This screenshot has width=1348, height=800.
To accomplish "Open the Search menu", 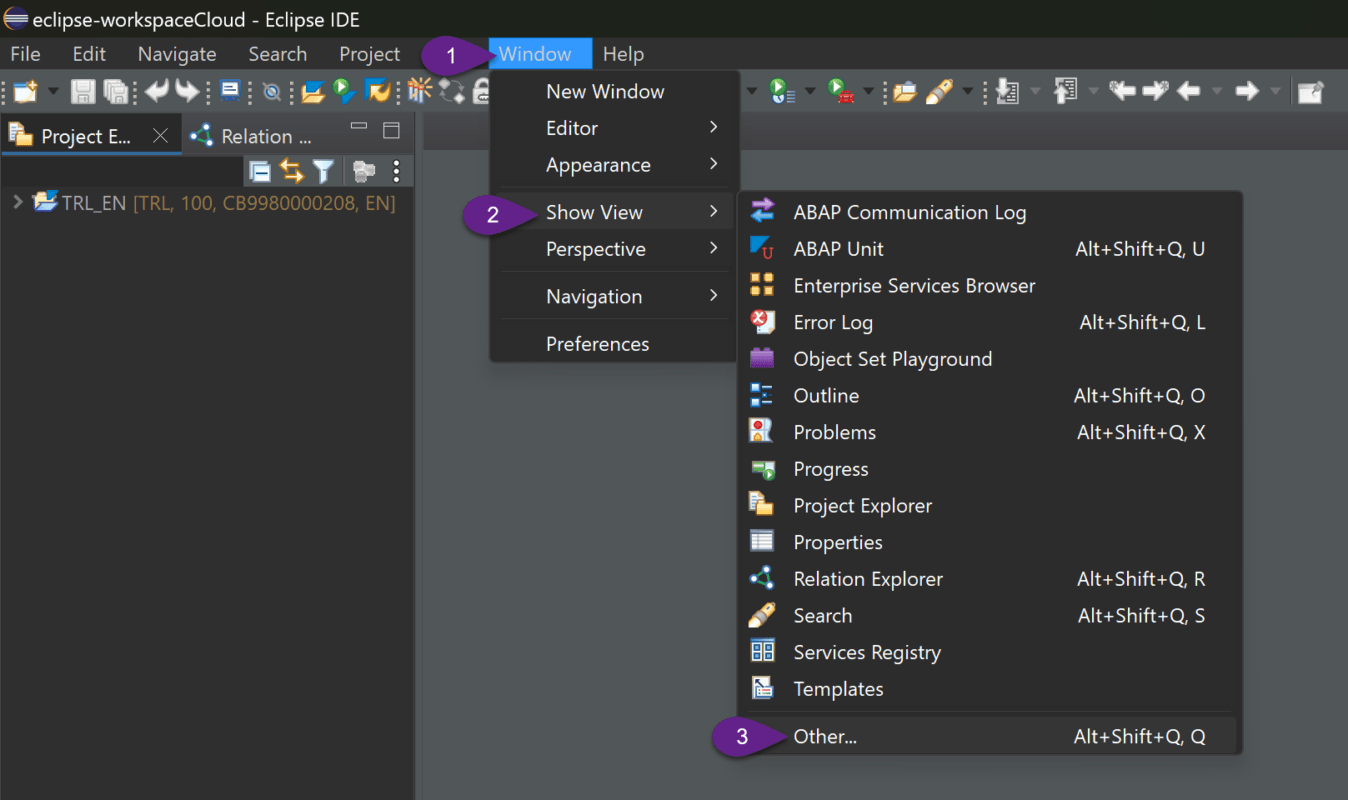I will (x=278, y=54).
